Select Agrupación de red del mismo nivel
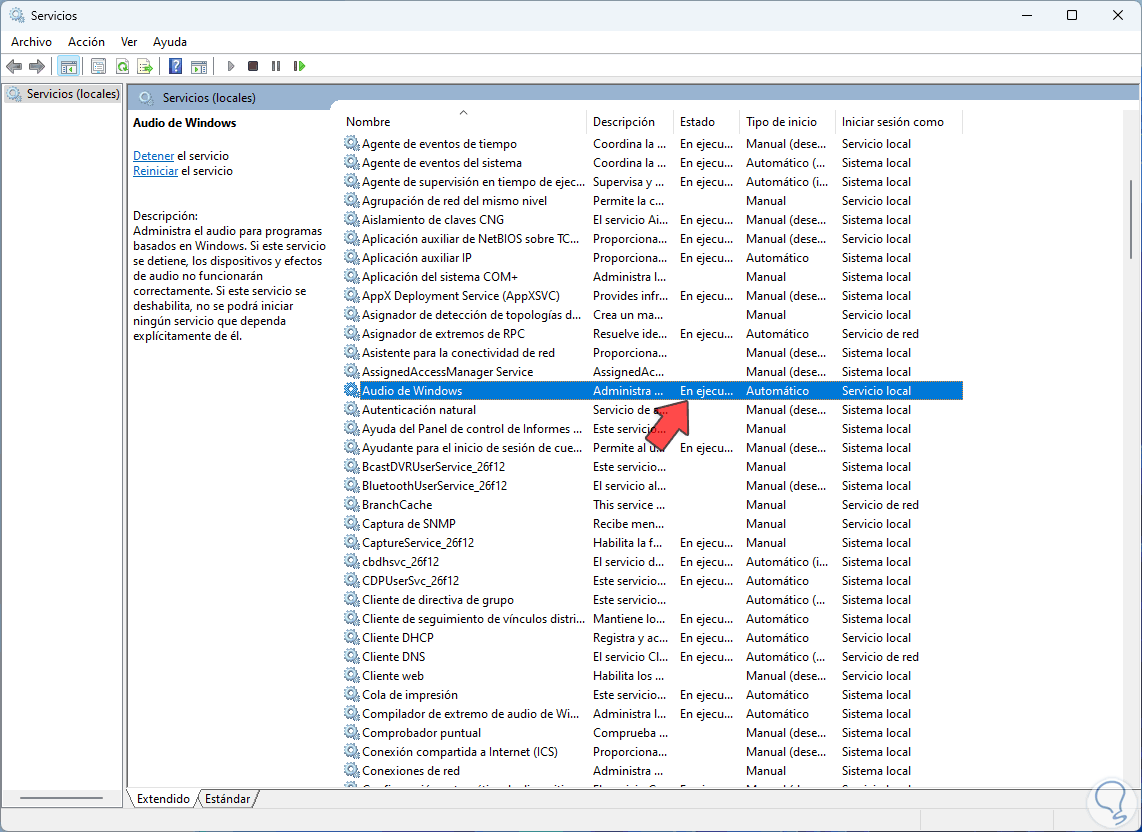The width and height of the screenshot is (1142, 832). click(454, 200)
